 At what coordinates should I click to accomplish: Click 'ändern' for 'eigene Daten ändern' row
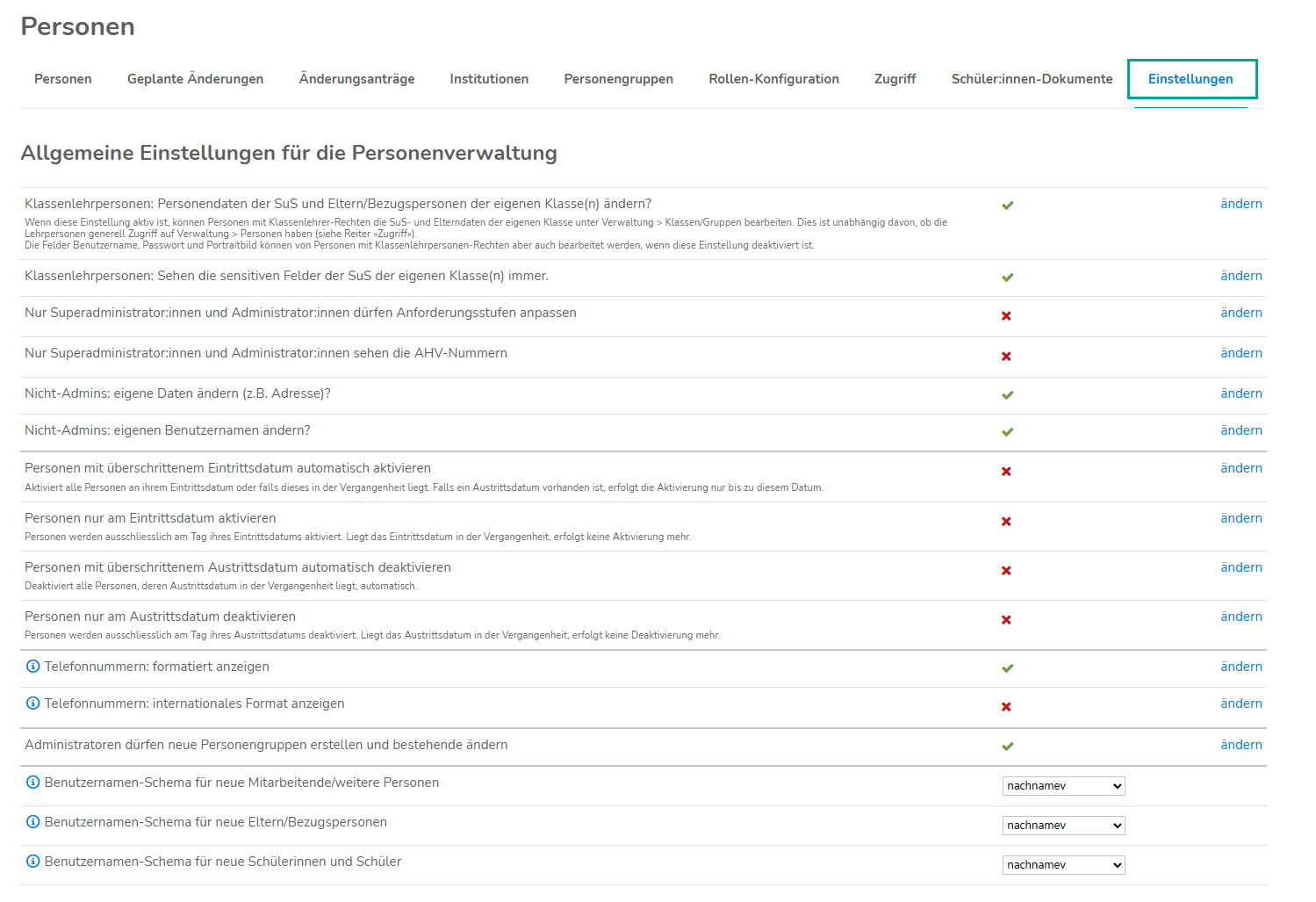[1240, 393]
